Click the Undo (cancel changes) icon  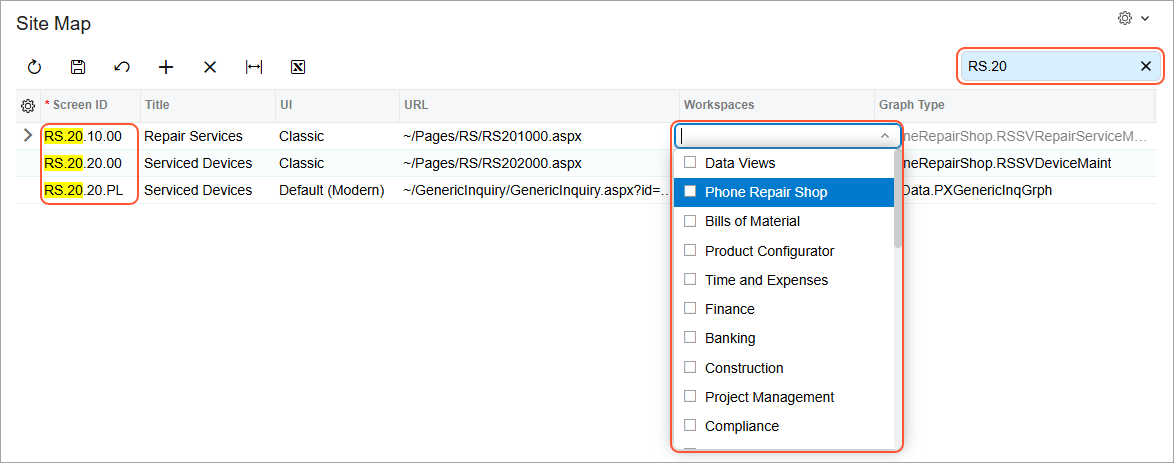click(122, 67)
